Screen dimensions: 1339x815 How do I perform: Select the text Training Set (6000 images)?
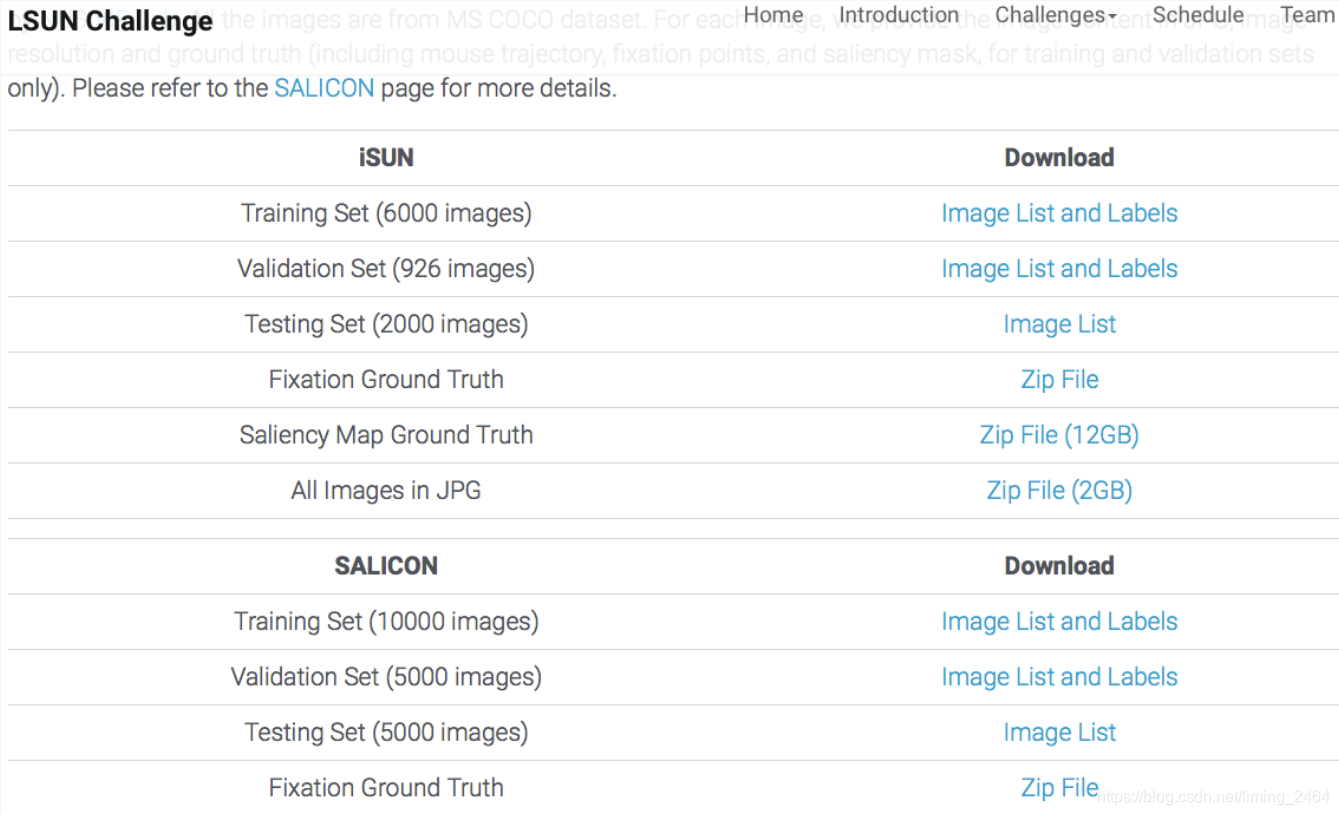tap(386, 213)
